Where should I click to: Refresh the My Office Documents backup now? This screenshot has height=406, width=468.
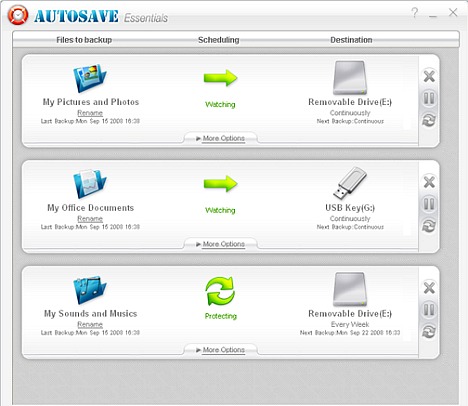pyautogui.click(x=429, y=226)
